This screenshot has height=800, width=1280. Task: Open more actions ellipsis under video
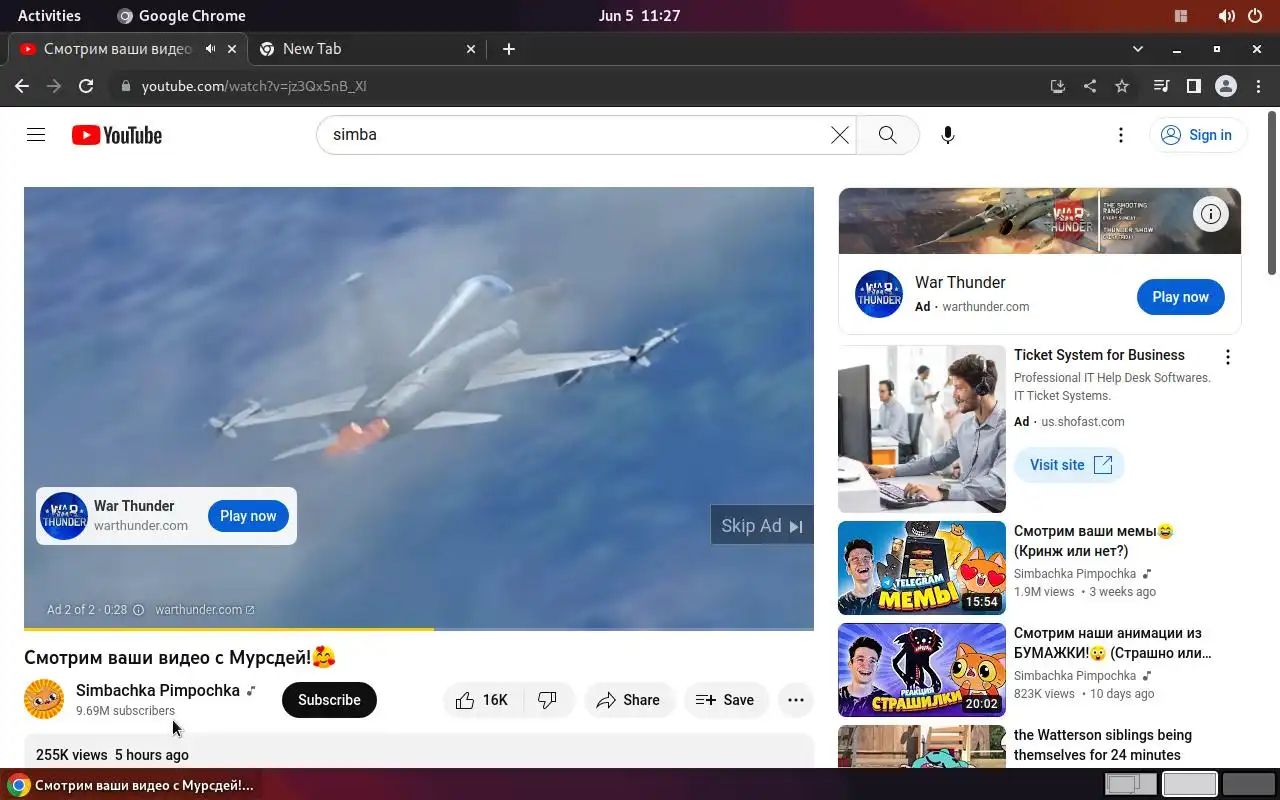click(x=796, y=700)
